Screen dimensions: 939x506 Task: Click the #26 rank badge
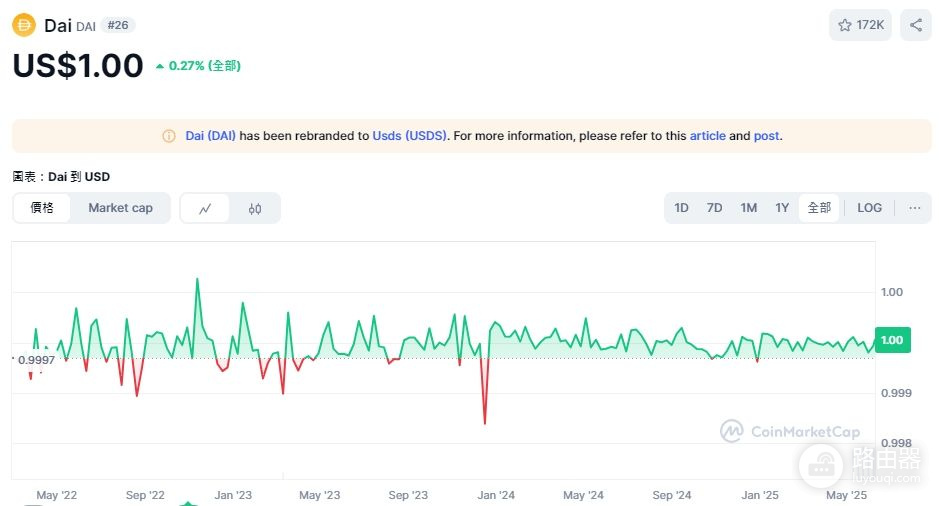click(117, 25)
